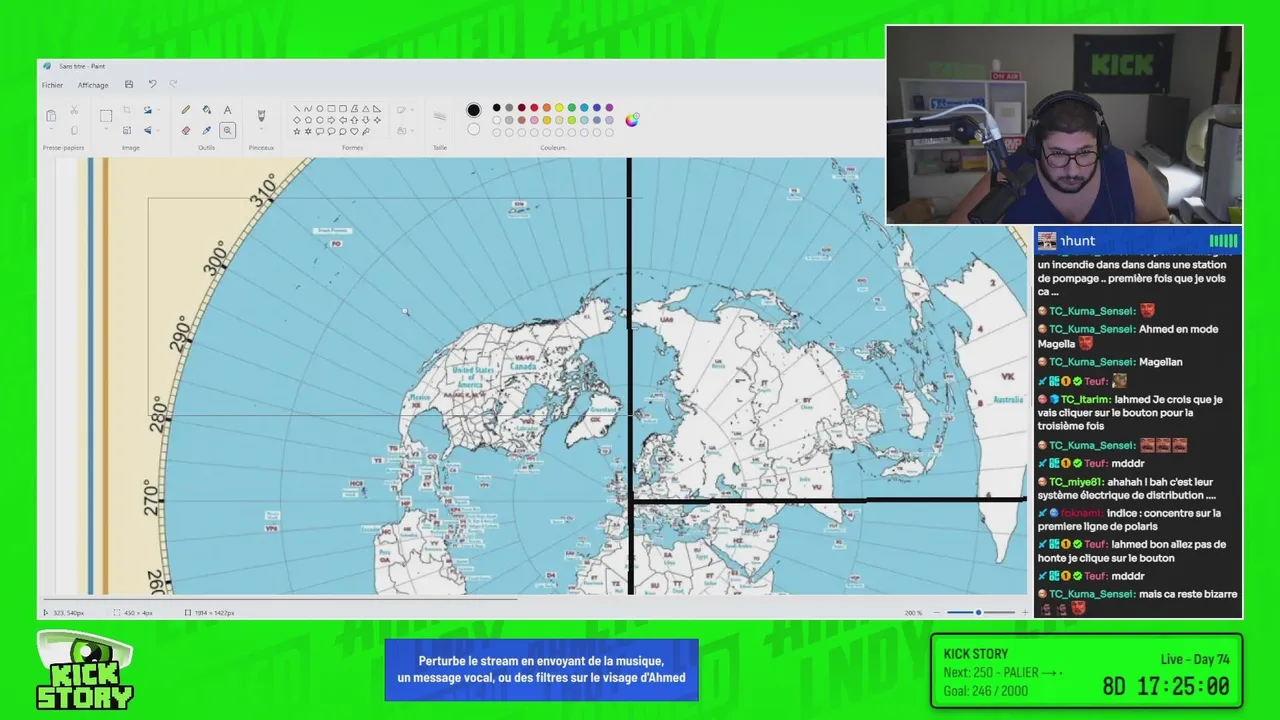Expand the Paste options arrow
Screen dimensions: 1280x720
(x=51, y=129)
